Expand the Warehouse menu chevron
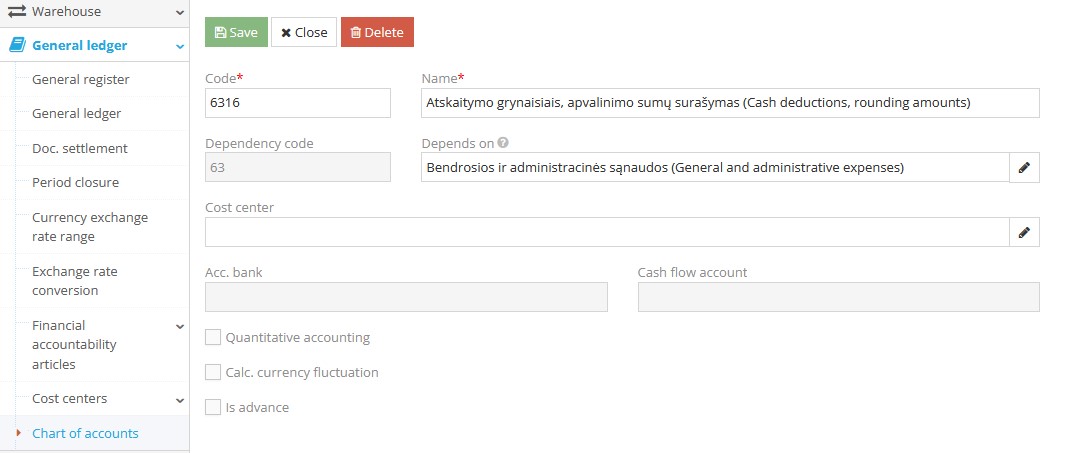Viewport: 1084px width, 453px height. click(180, 13)
